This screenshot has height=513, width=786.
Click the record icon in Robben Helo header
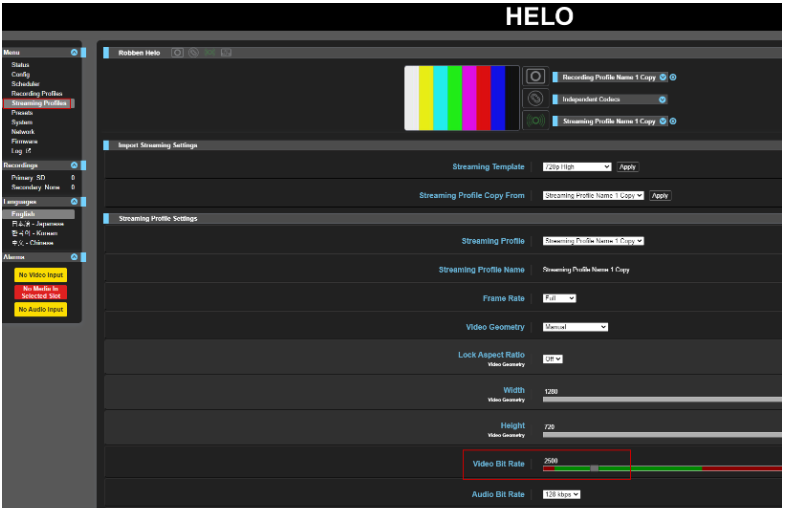coord(177,53)
